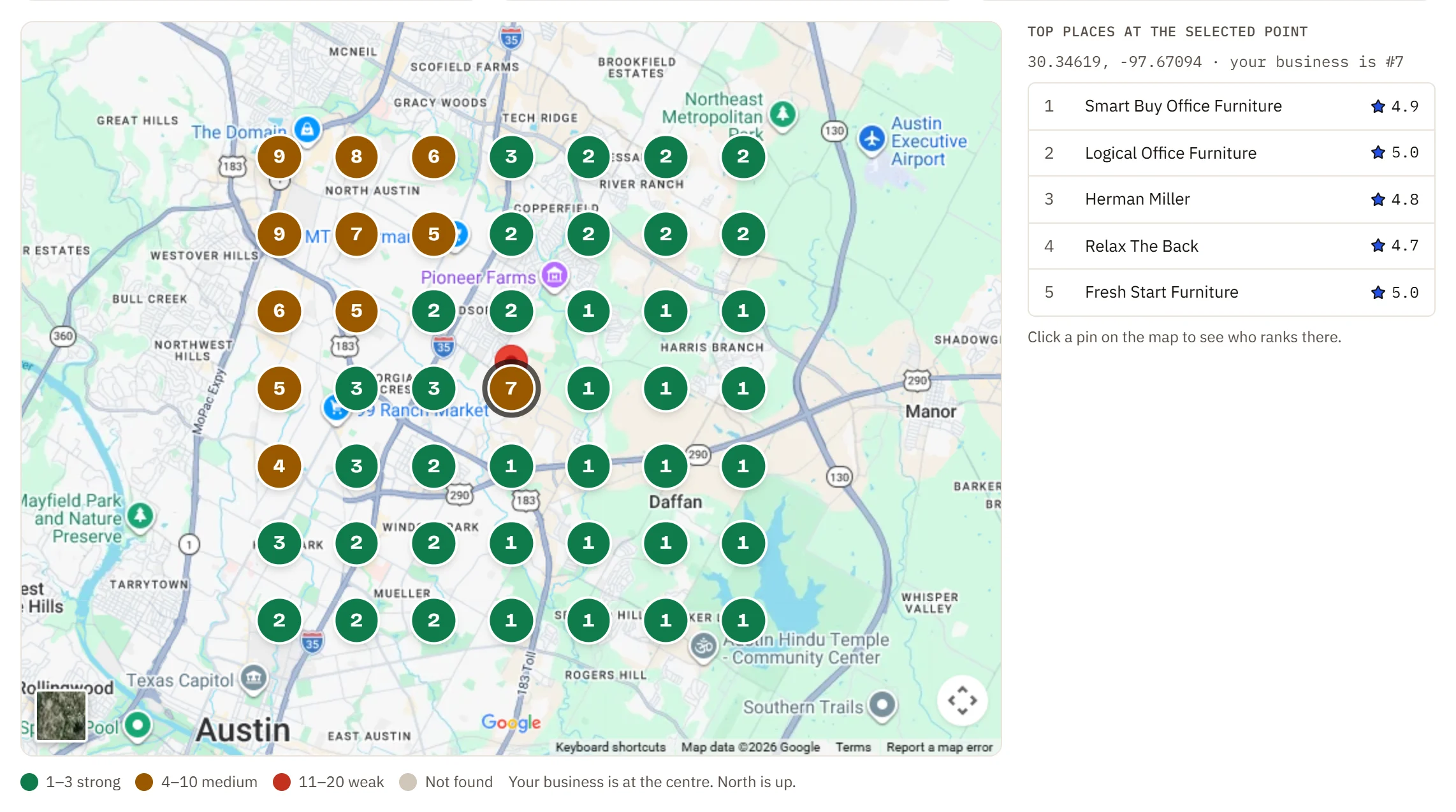The height and width of the screenshot is (812, 1456).
Task: Click Southern Trails marker
Action: [882, 706]
